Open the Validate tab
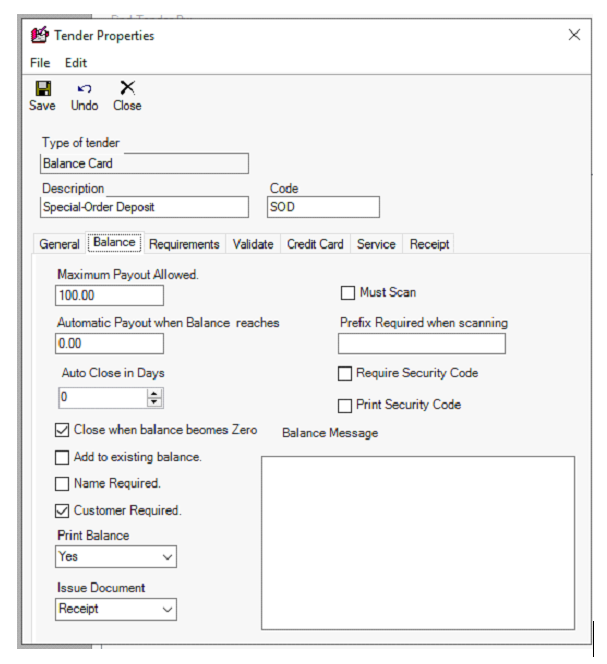 (253, 244)
